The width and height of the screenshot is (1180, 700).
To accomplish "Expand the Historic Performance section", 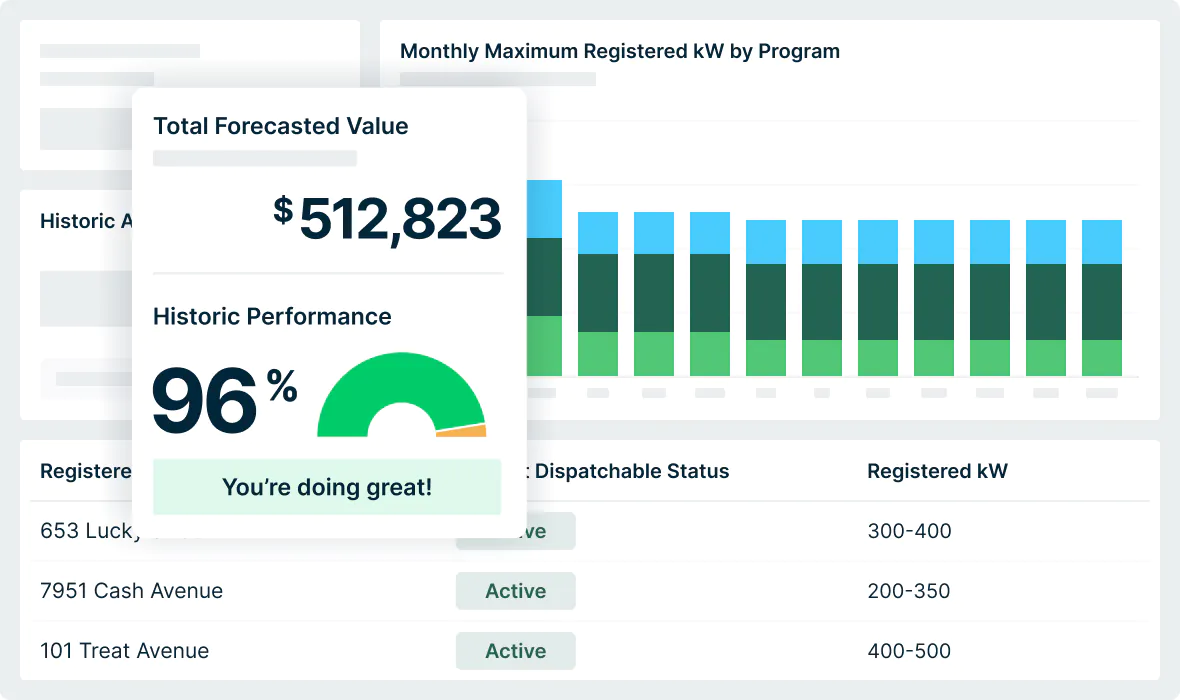I will point(271,316).
